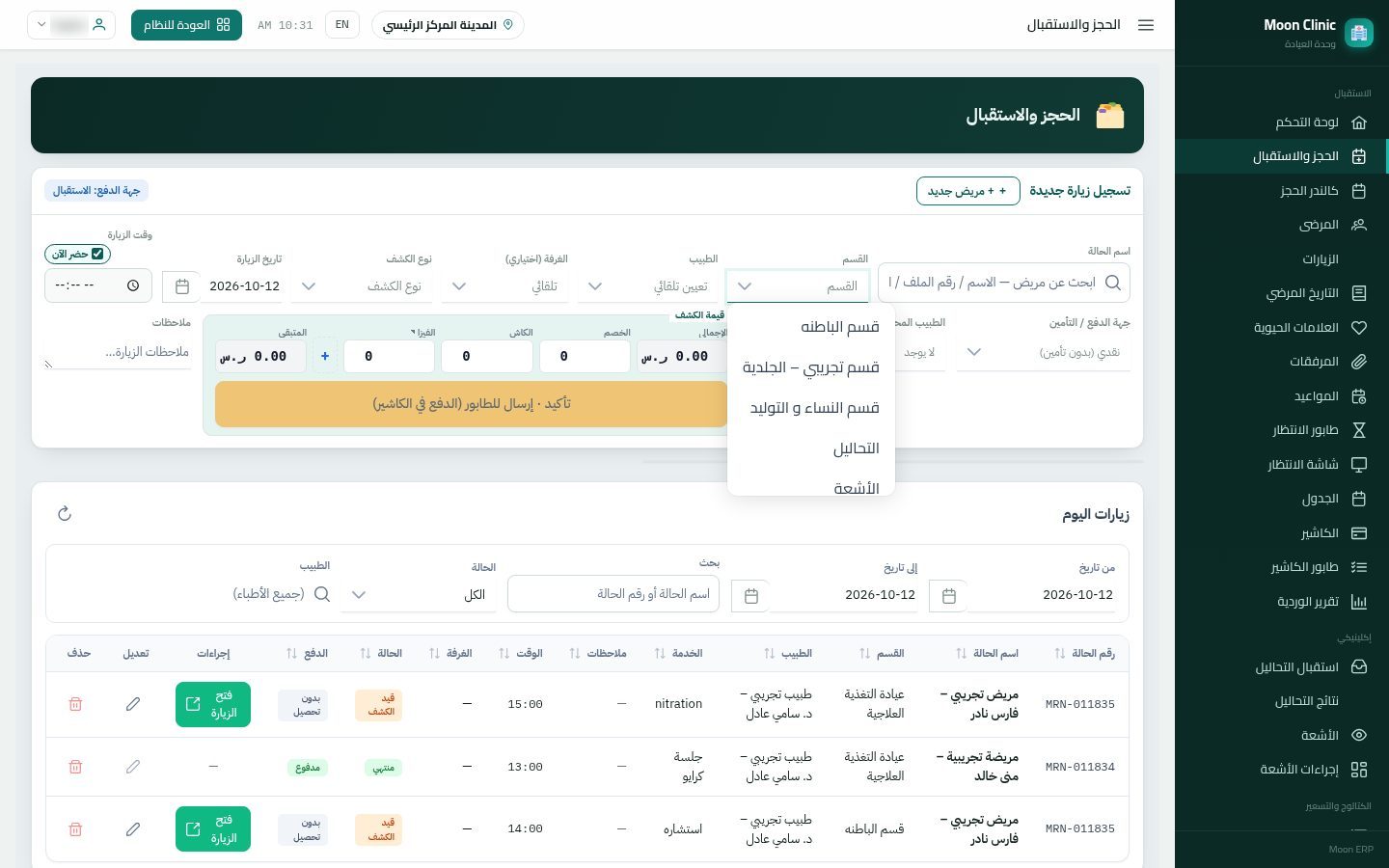
Task: Open the visit date calendar picker
Action: point(181,286)
